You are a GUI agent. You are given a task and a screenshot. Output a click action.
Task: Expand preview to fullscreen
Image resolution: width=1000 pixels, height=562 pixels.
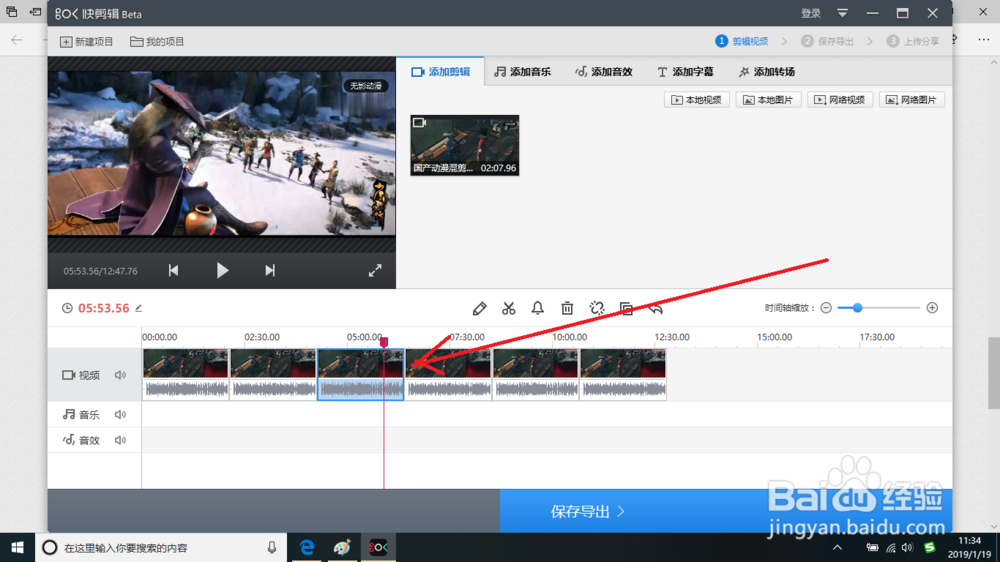tap(375, 270)
